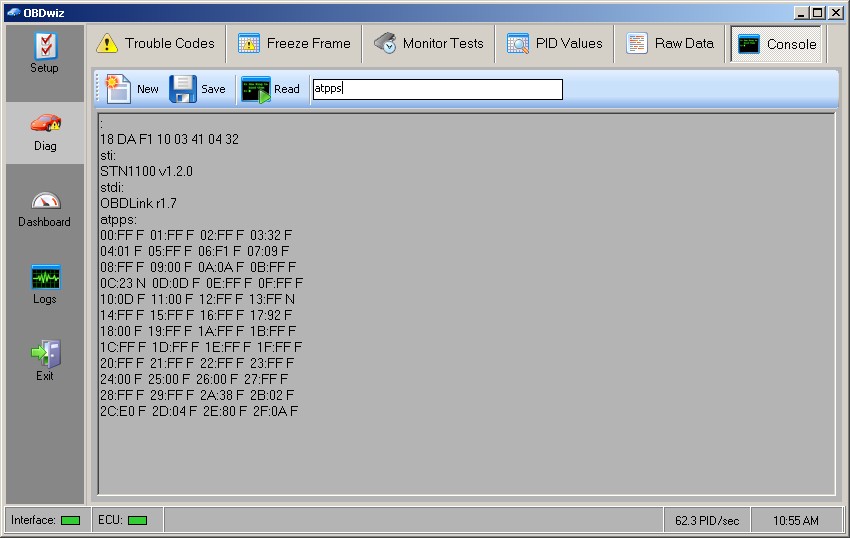Click the 18 DA F1 10 03 41 04 32 line

(169, 139)
